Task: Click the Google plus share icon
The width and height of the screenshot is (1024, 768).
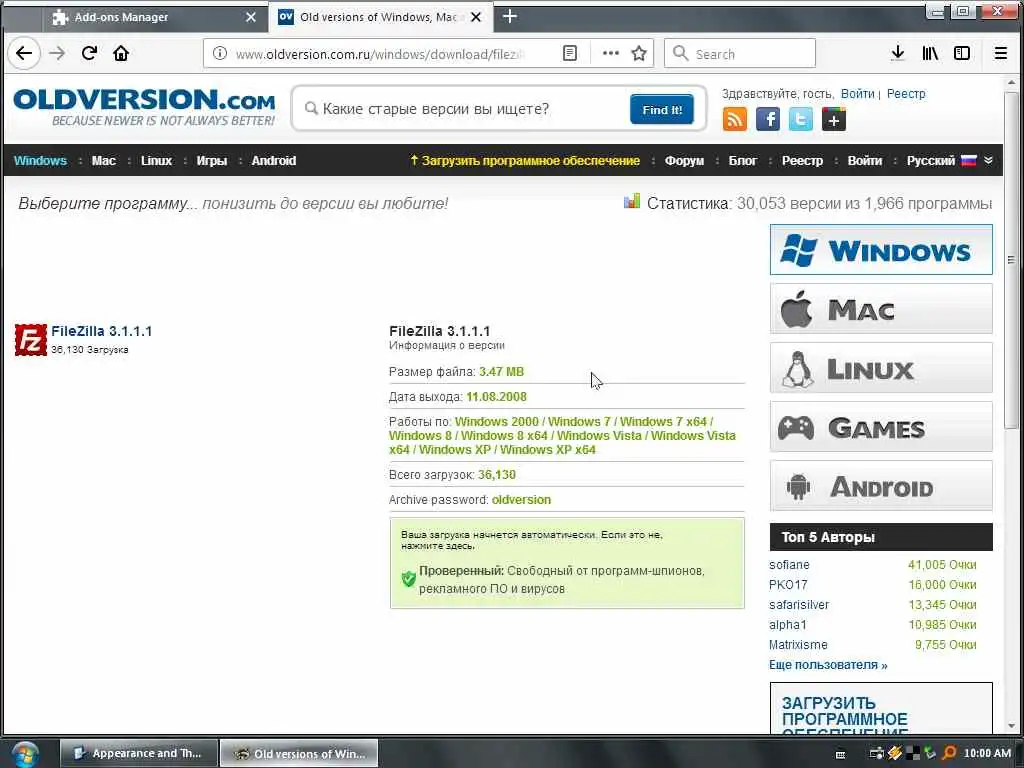Action: click(834, 120)
